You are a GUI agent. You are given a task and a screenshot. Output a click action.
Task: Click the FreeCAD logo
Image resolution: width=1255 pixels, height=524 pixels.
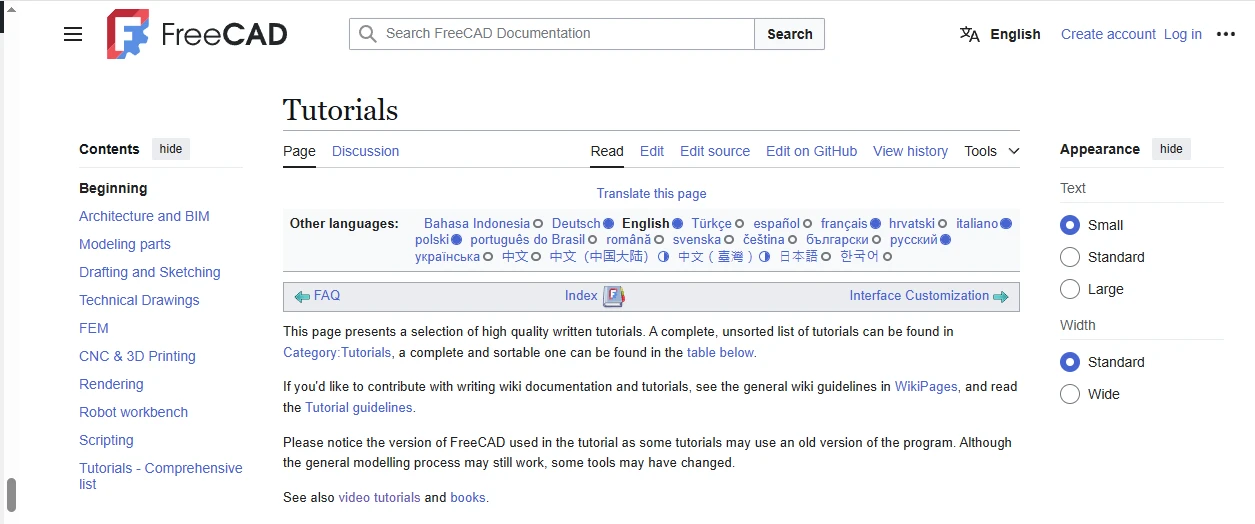click(197, 34)
